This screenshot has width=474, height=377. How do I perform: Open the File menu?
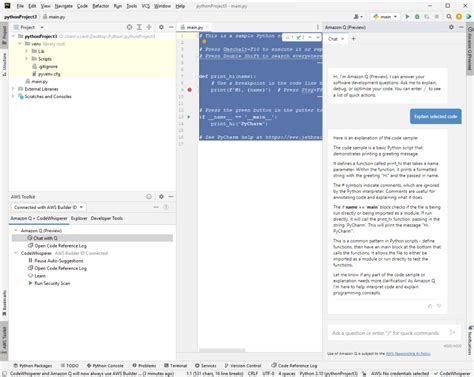tap(20, 6)
